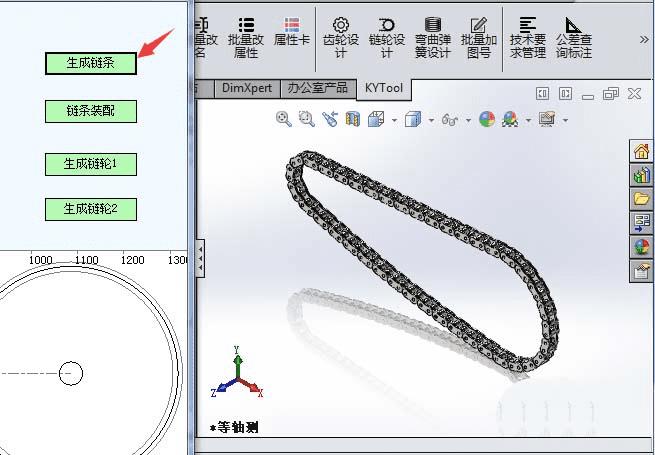Viewport: 655px width, 455px height.
Task: Click the 生成链轮2 button
Action: tap(91, 209)
